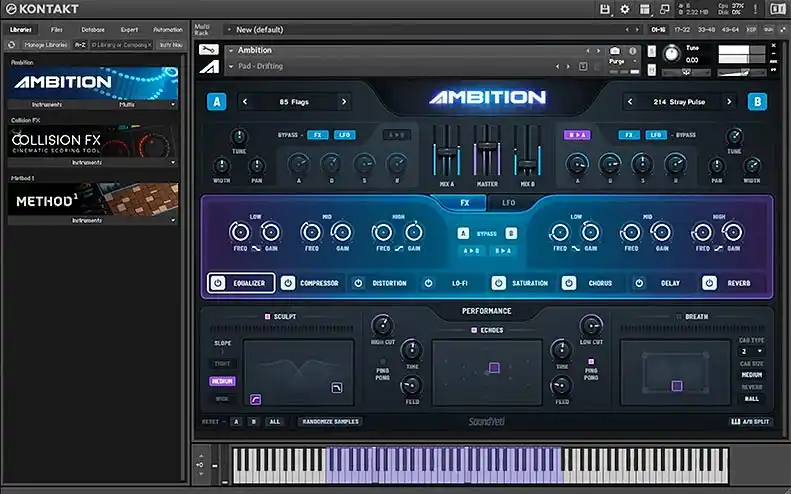The width and height of the screenshot is (791, 494).
Task: Switch to the LFO tab
Action: [x=508, y=203]
